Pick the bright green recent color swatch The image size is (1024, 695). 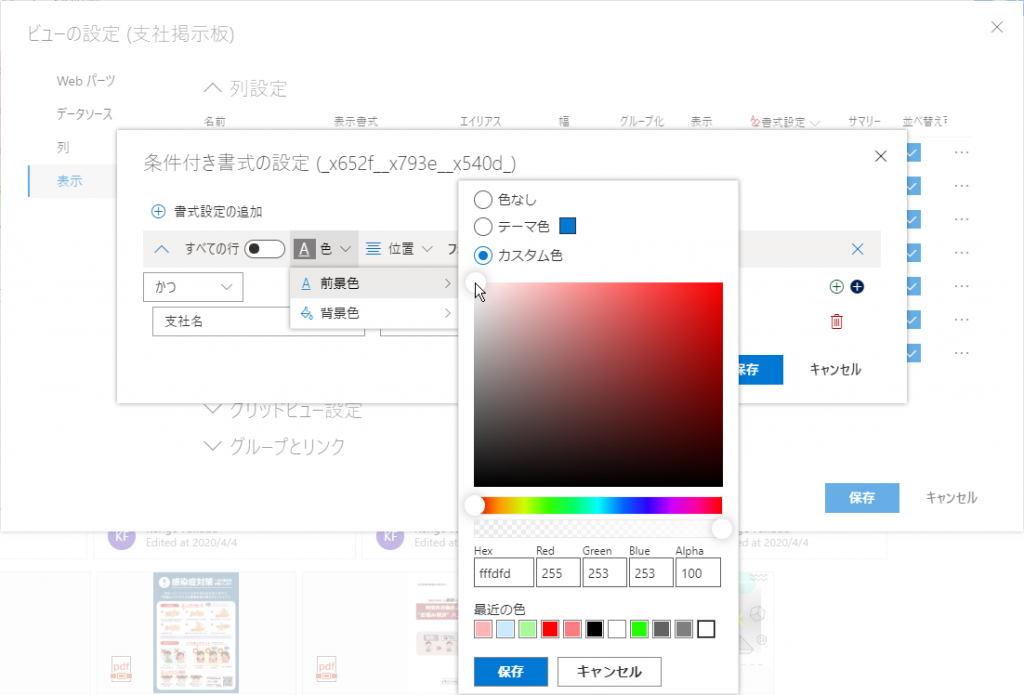click(639, 629)
